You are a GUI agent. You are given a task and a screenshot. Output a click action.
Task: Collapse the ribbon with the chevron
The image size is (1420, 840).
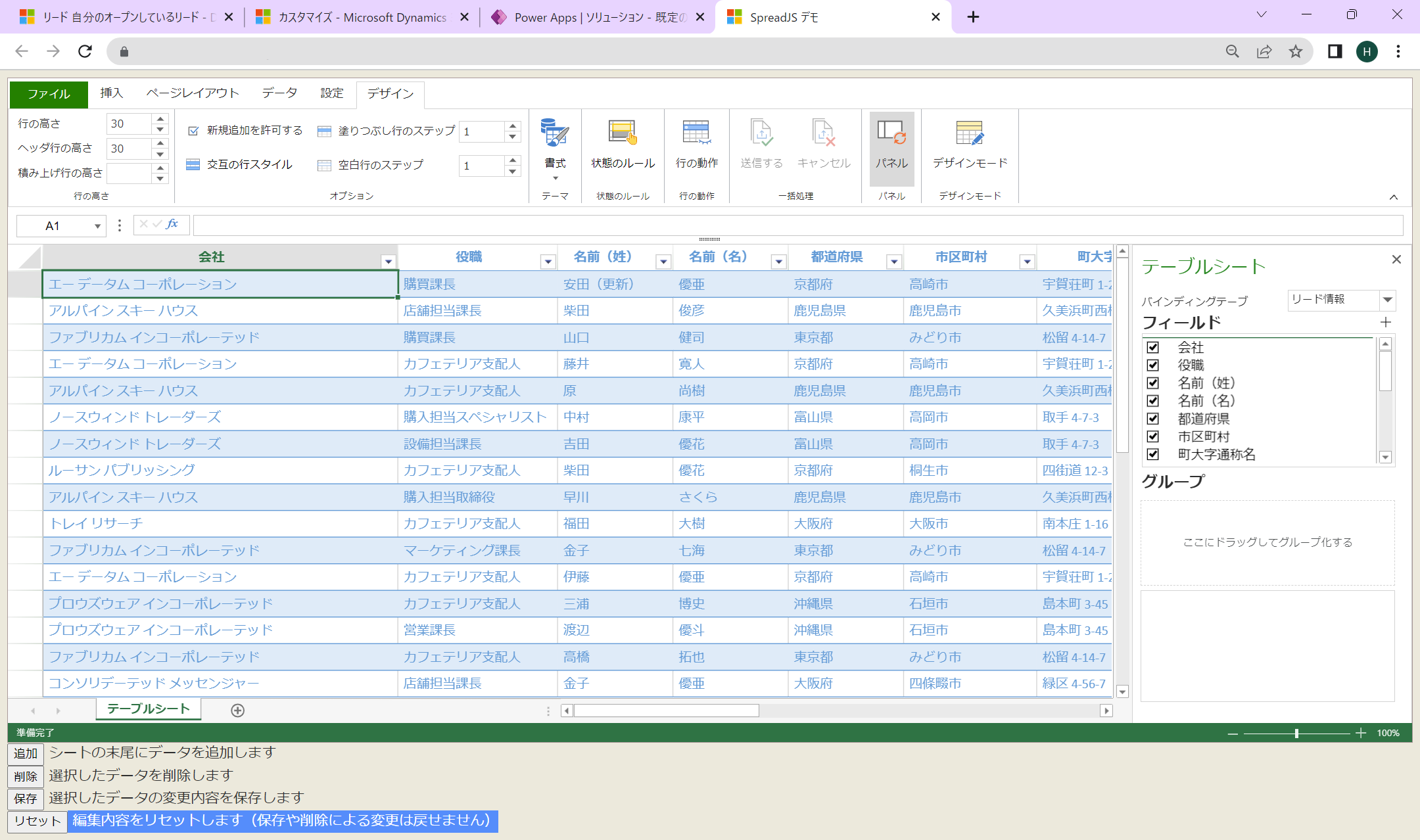point(1394,197)
